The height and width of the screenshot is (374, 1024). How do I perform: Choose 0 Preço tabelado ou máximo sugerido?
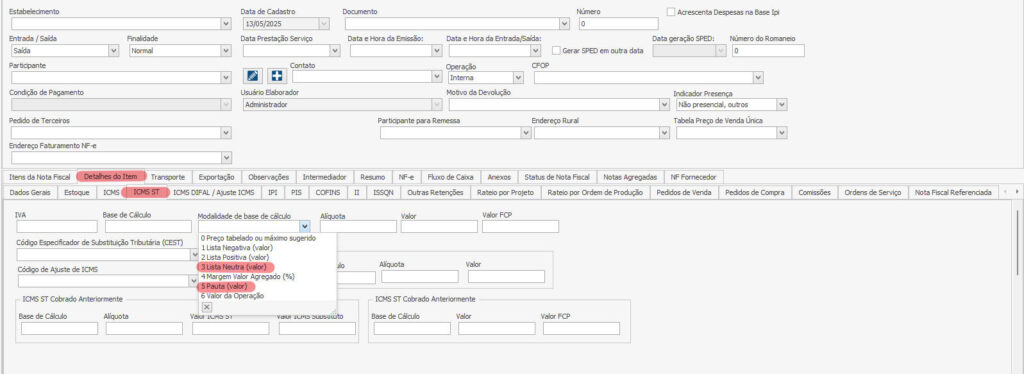268,238
